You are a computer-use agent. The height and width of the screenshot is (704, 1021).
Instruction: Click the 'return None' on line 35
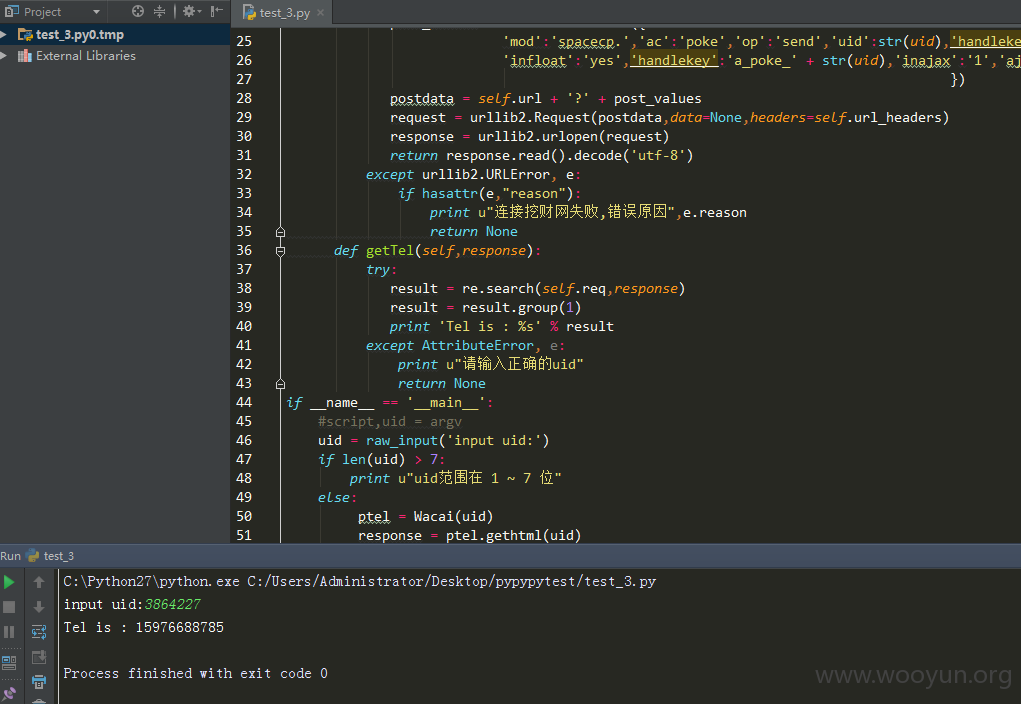(x=473, y=232)
